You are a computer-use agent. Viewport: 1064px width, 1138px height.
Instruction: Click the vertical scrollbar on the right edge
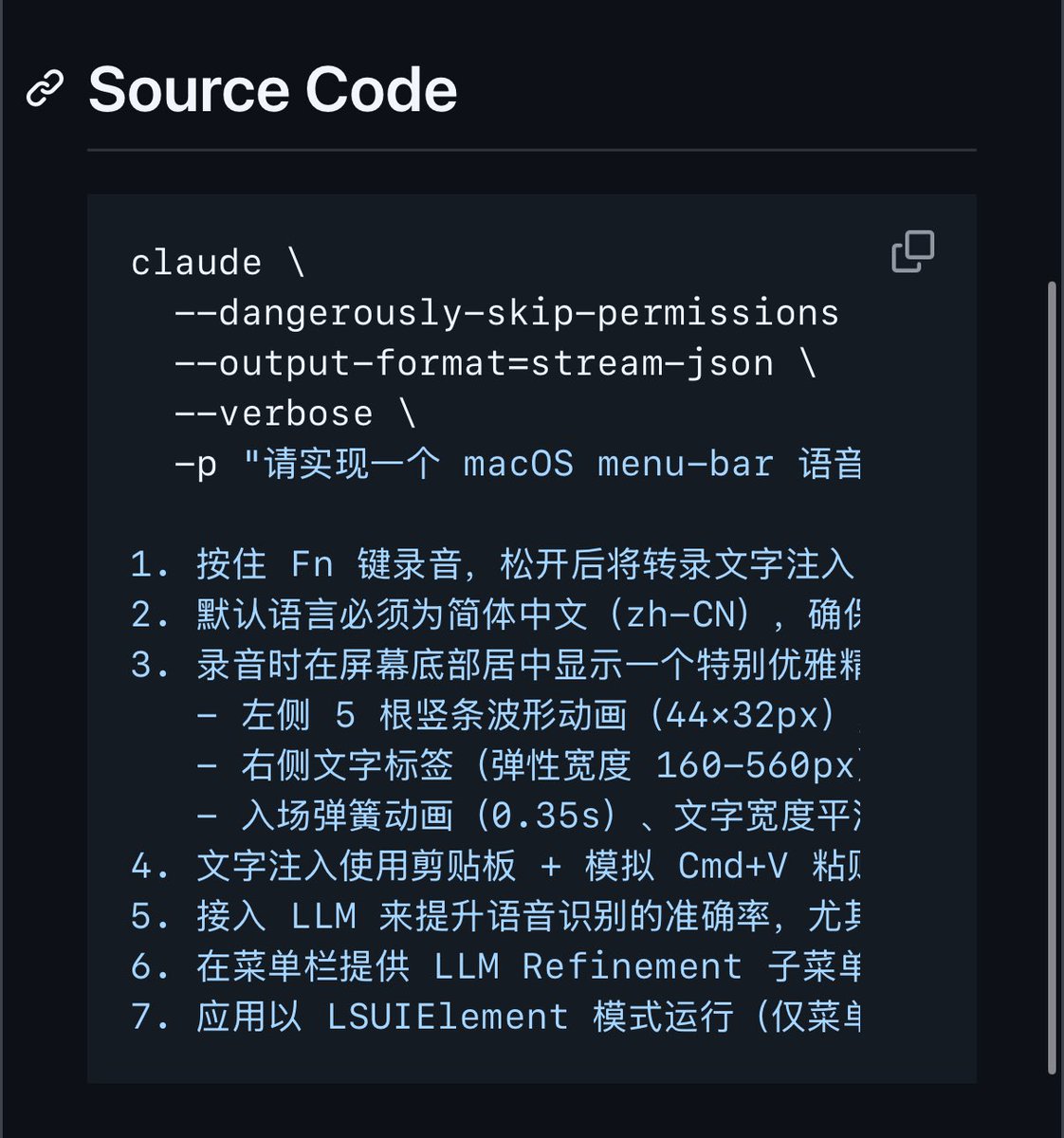[x=1051, y=677]
